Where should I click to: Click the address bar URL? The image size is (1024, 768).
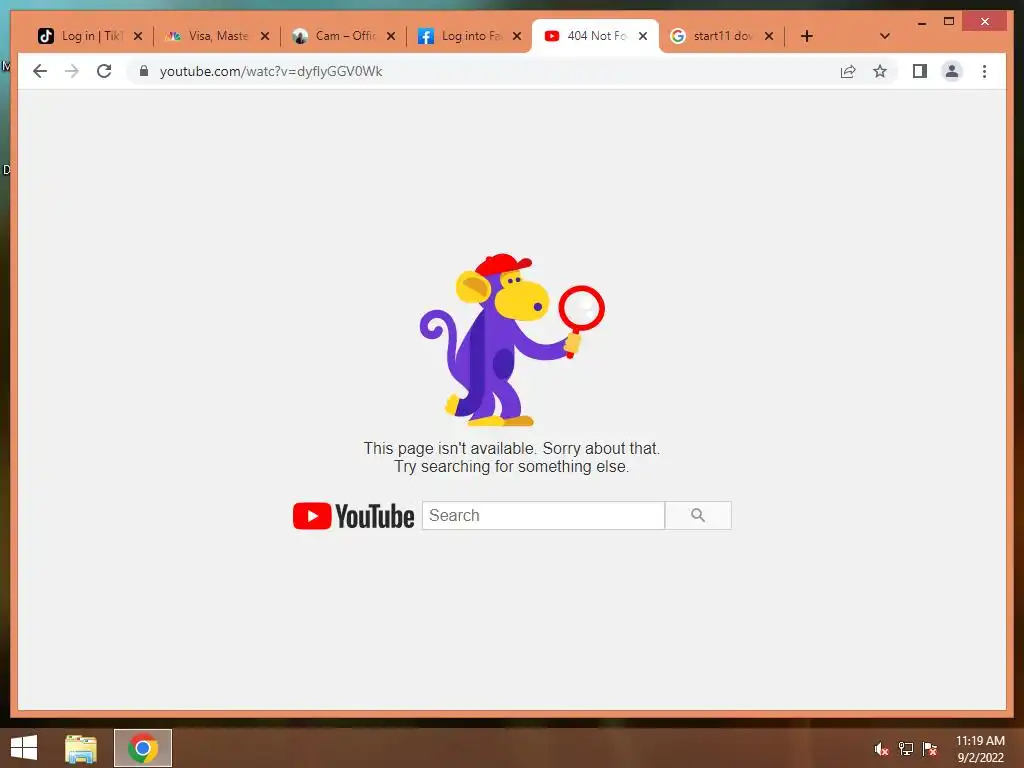pos(271,71)
